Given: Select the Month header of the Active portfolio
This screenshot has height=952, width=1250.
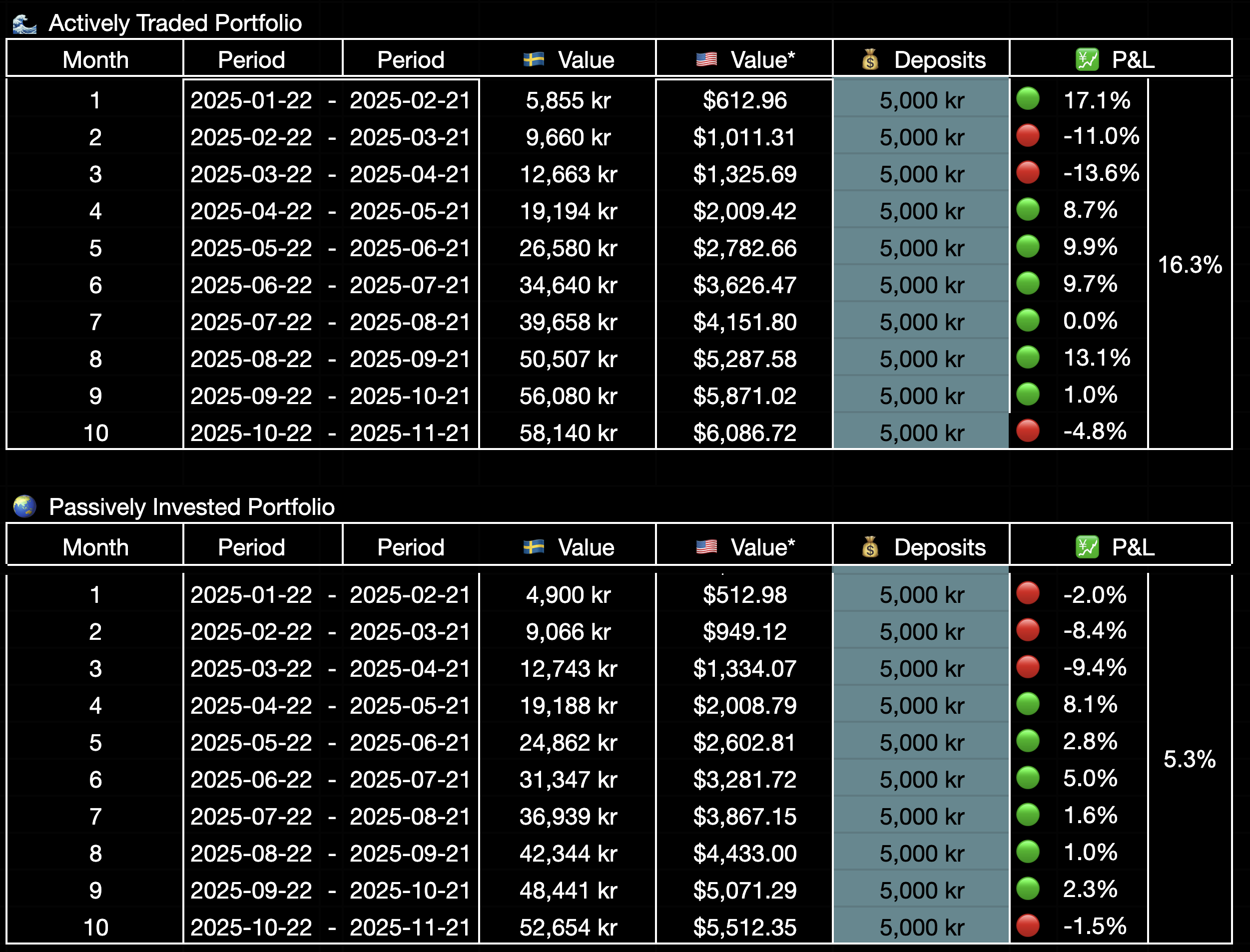Looking at the screenshot, I should point(95,59).
